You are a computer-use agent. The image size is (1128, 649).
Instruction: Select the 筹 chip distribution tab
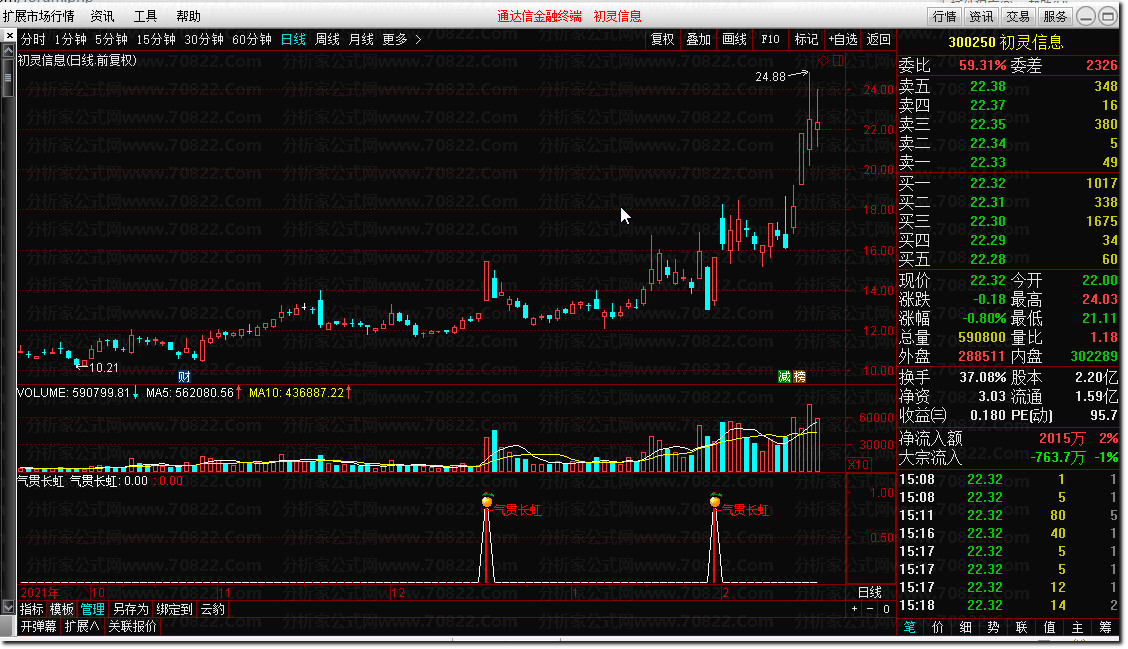[1106, 627]
